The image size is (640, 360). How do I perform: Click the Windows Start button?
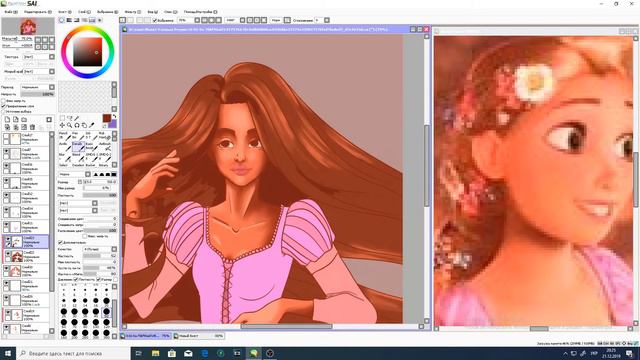click(x=8, y=353)
